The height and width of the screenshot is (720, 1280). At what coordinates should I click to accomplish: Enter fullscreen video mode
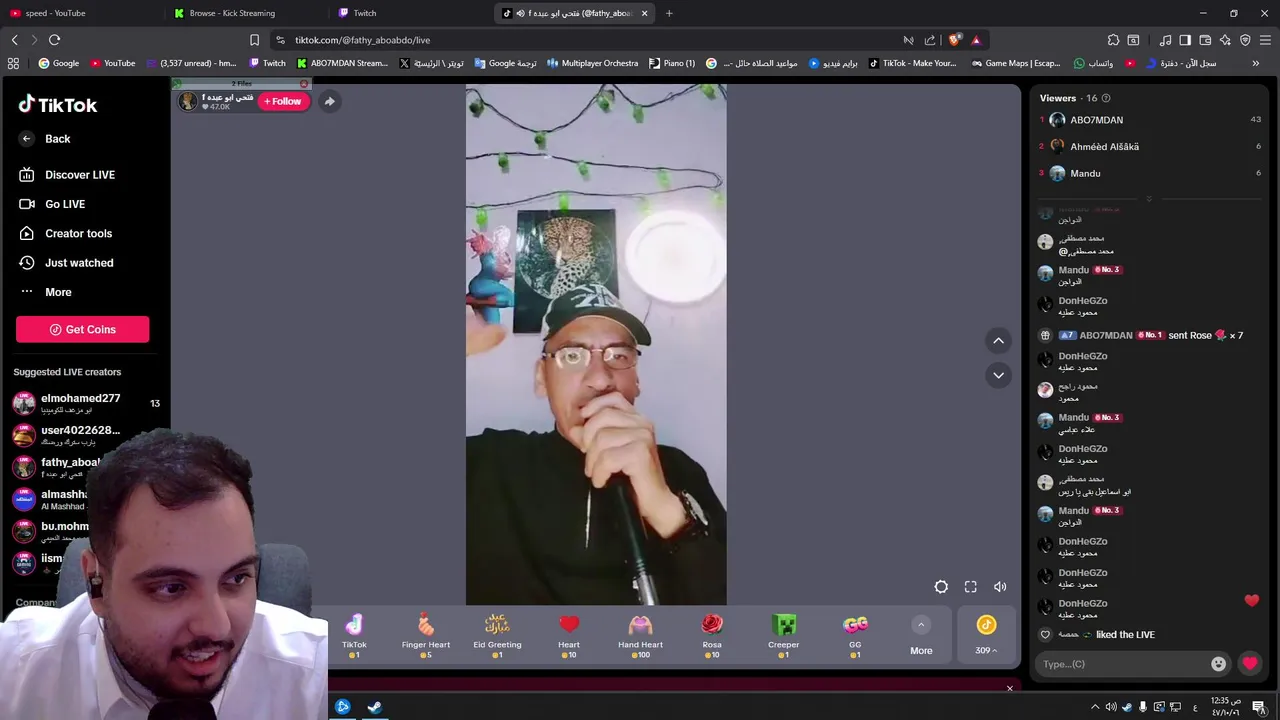pyautogui.click(x=971, y=587)
